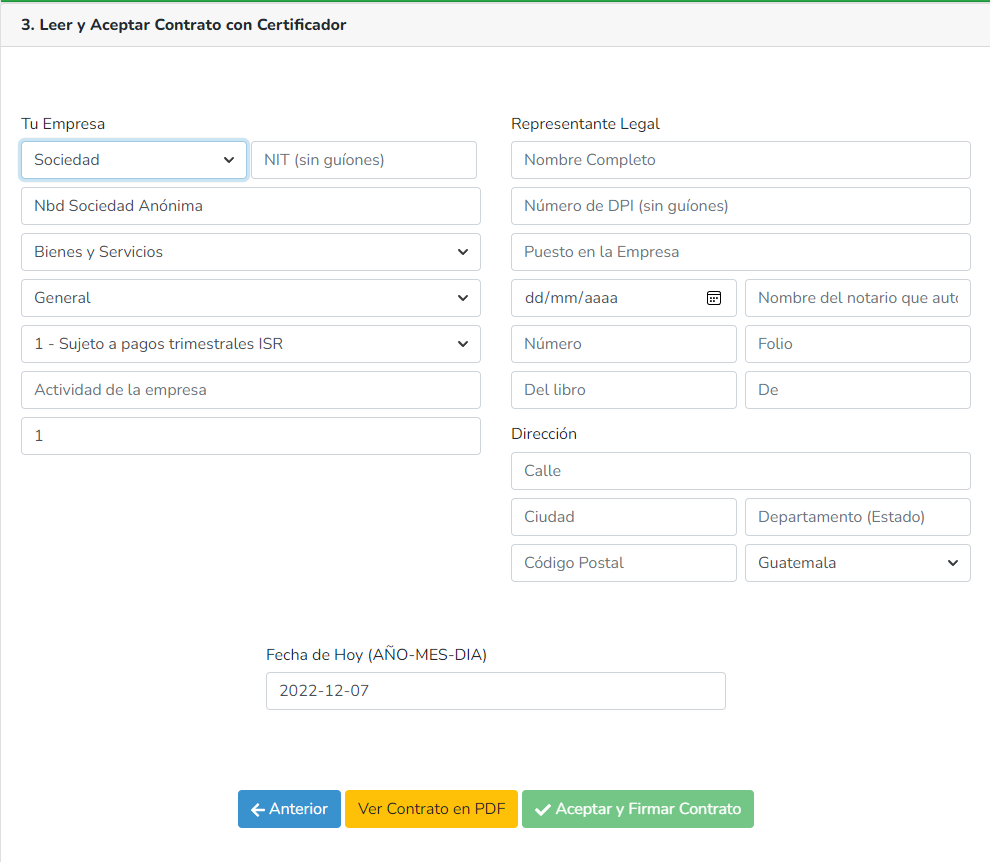Select the Puesto en la Empresa field
This screenshot has height=862, width=990.
[740, 252]
